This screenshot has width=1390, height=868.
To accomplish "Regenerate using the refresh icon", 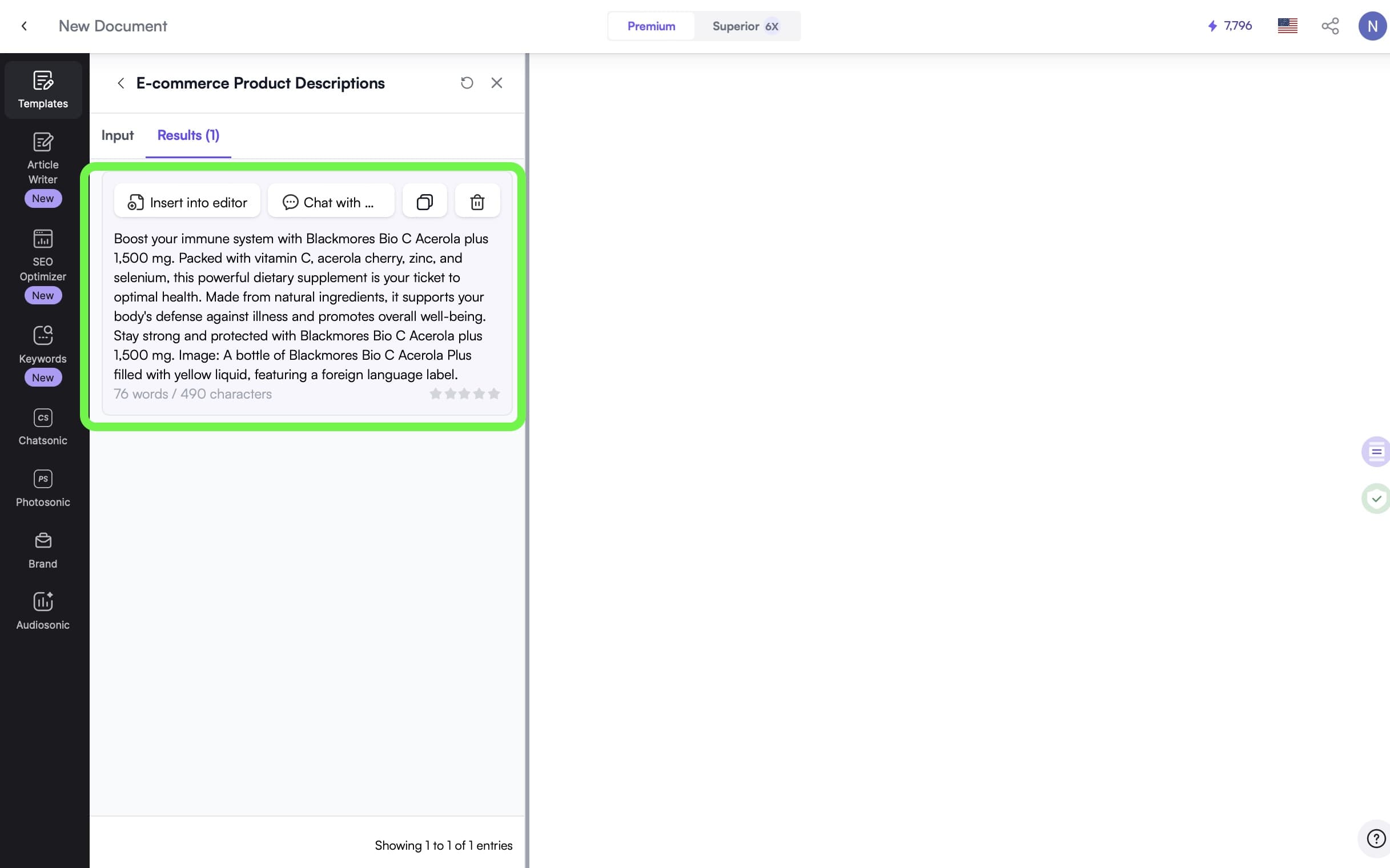I will click(x=467, y=83).
